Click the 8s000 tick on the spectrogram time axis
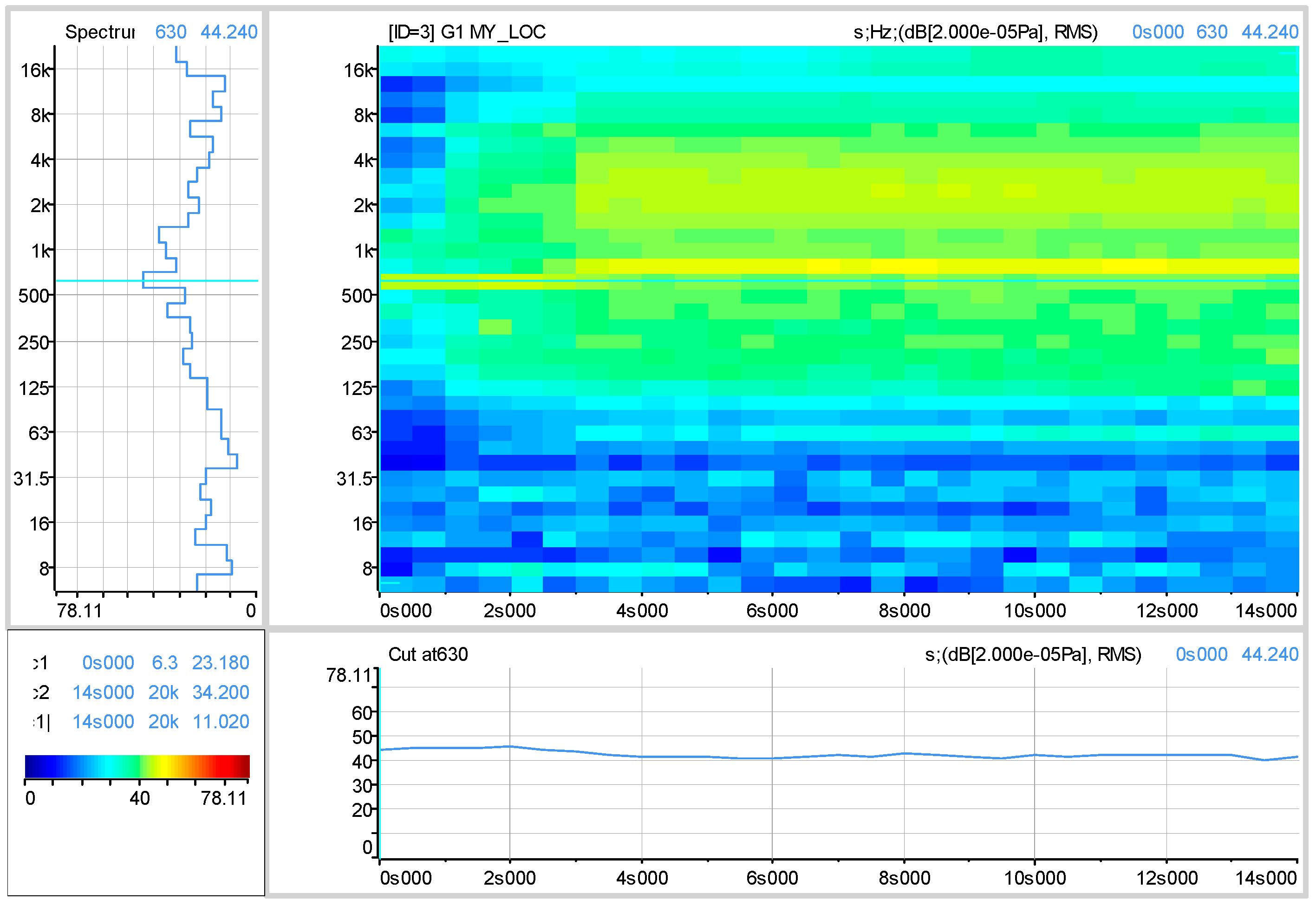Viewport: 1316px width, 906px height. [904, 611]
